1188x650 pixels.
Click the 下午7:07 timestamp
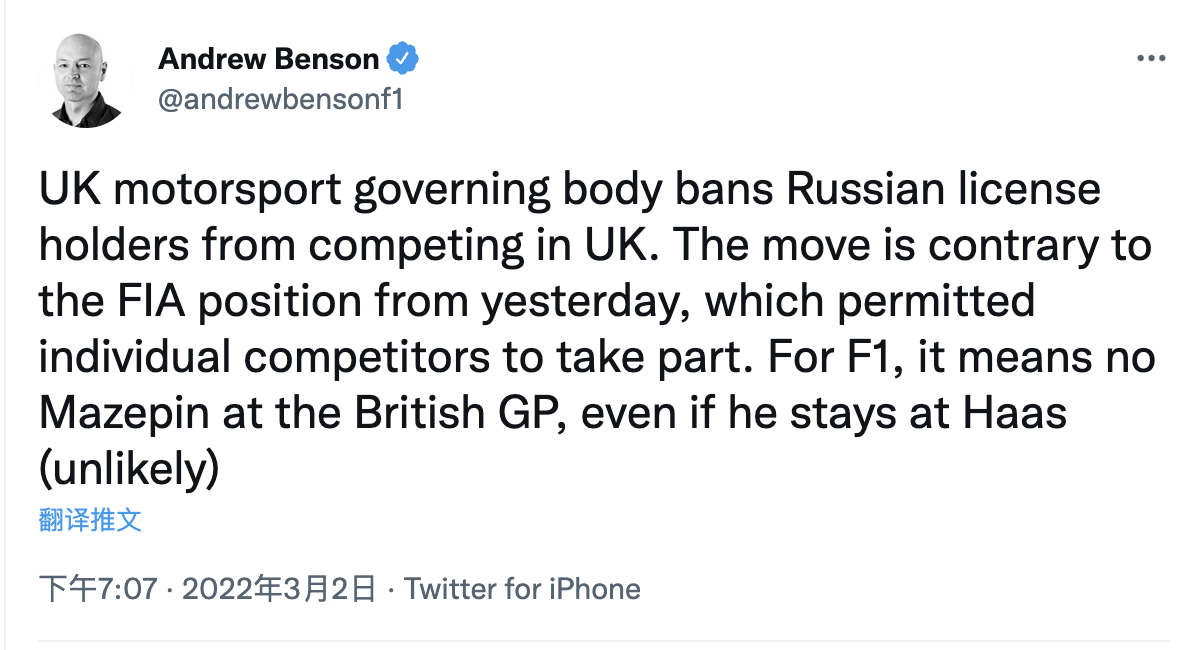tap(98, 588)
